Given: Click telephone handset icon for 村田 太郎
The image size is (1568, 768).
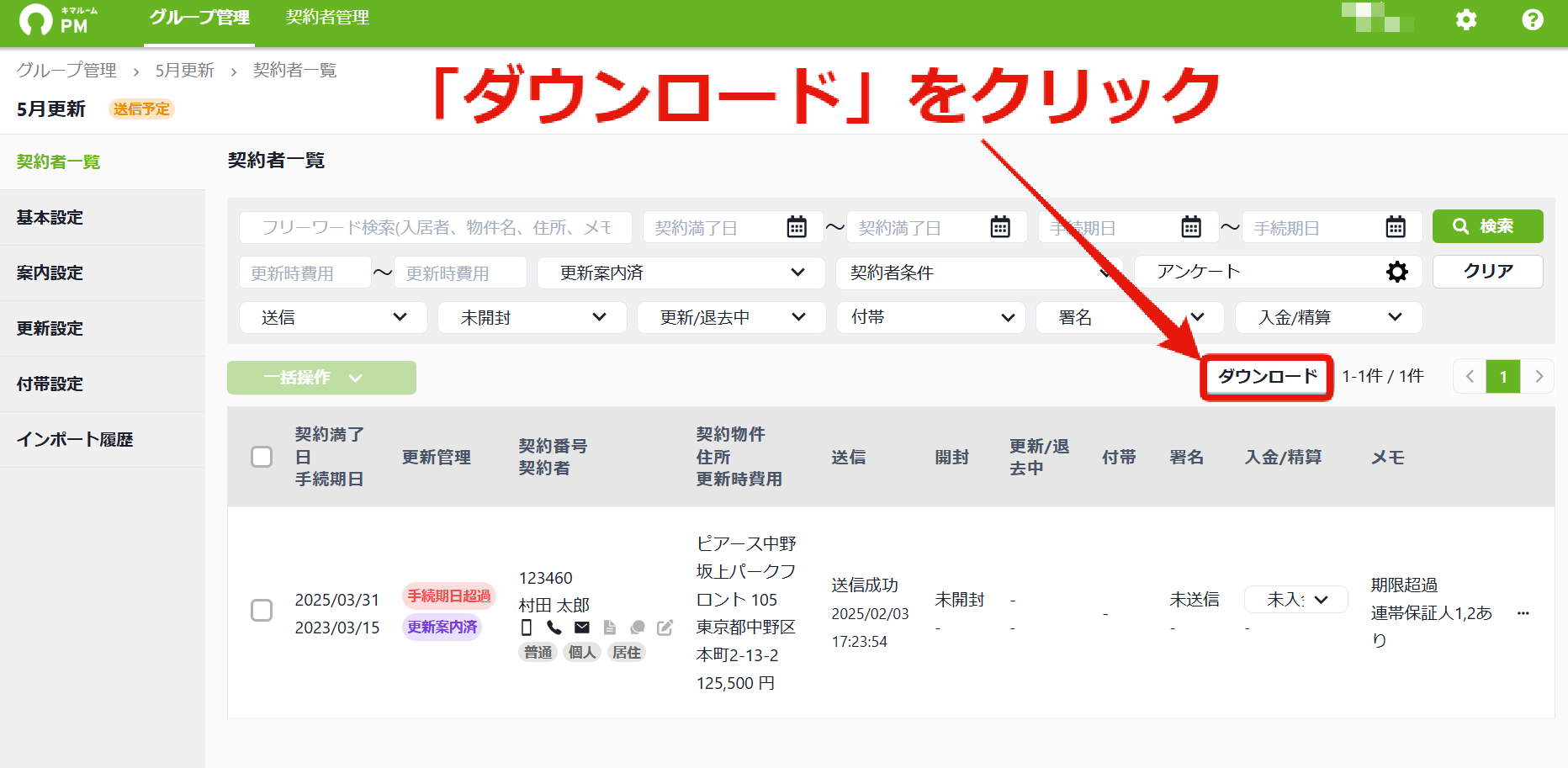Looking at the screenshot, I should point(554,628).
